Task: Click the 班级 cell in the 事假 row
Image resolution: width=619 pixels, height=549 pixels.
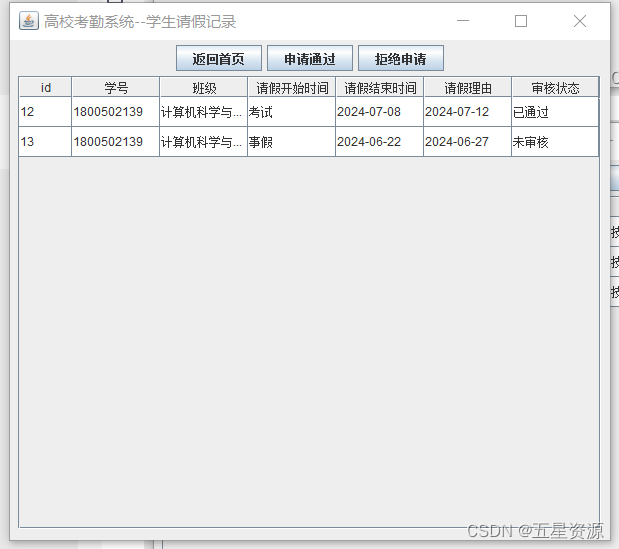Action: [x=204, y=142]
